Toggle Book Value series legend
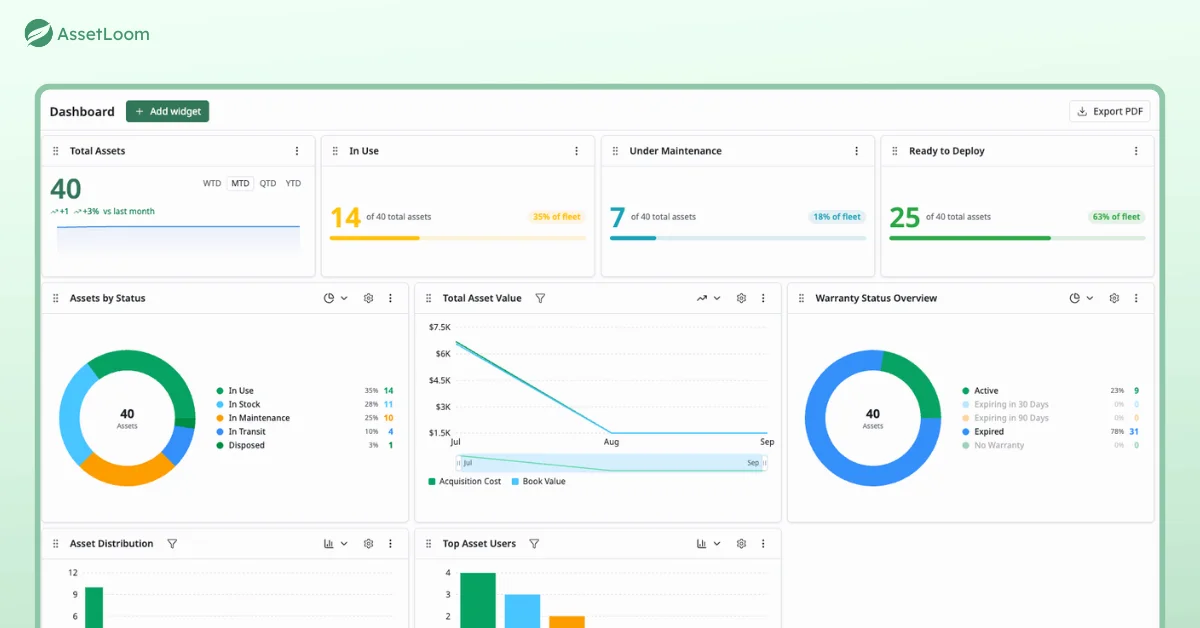This screenshot has height=628, width=1200. pos(538,481)
